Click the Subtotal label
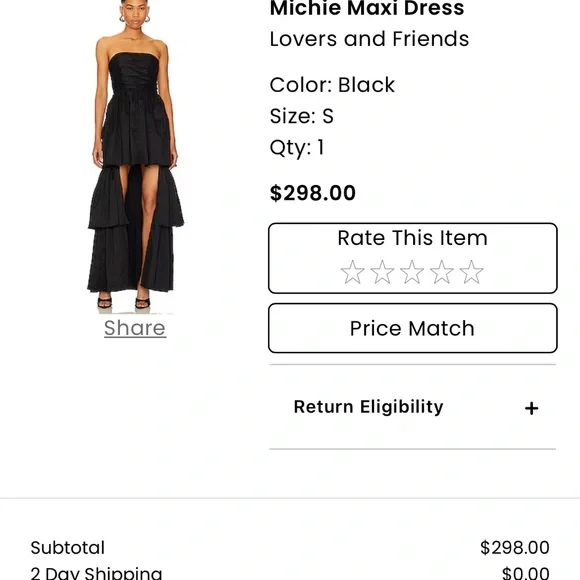The height and width of the screenshot is (580, 580). pos(68,548)
